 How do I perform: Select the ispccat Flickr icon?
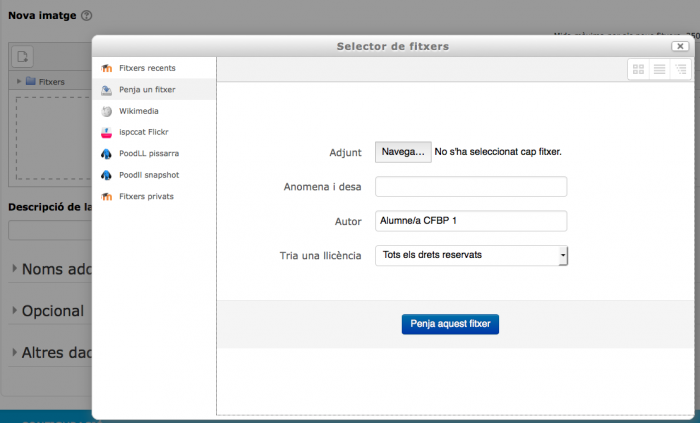(106, 132)
